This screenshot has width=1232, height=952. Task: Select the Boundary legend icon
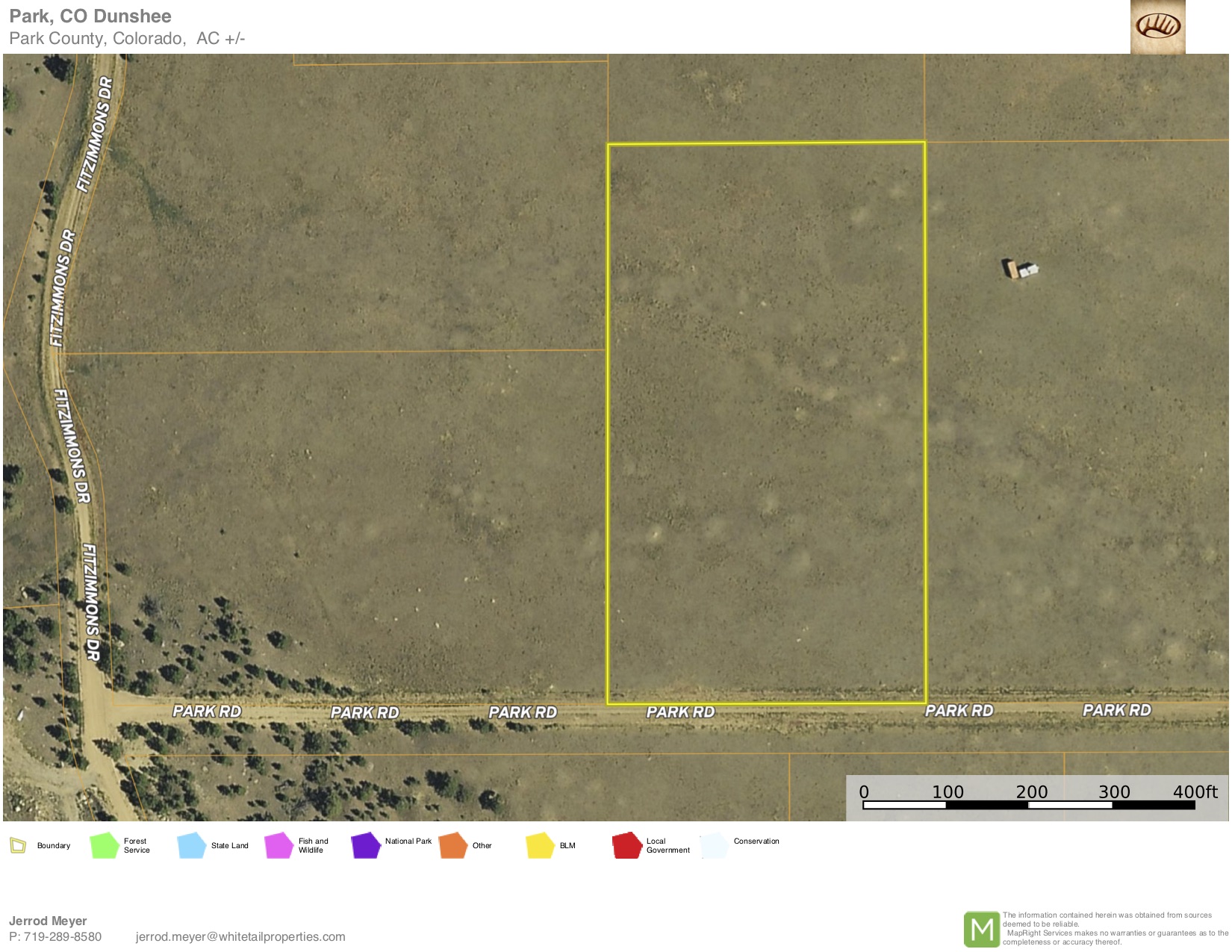[18, 845]
